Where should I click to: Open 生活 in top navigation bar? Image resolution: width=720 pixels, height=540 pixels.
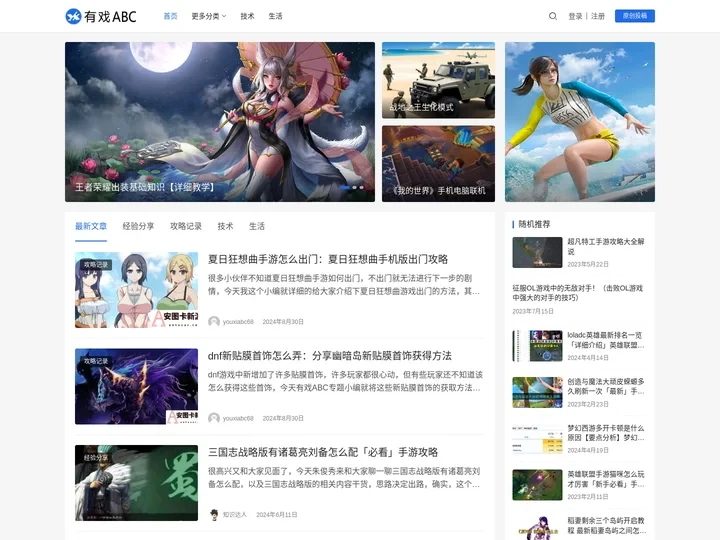(275, 16)
